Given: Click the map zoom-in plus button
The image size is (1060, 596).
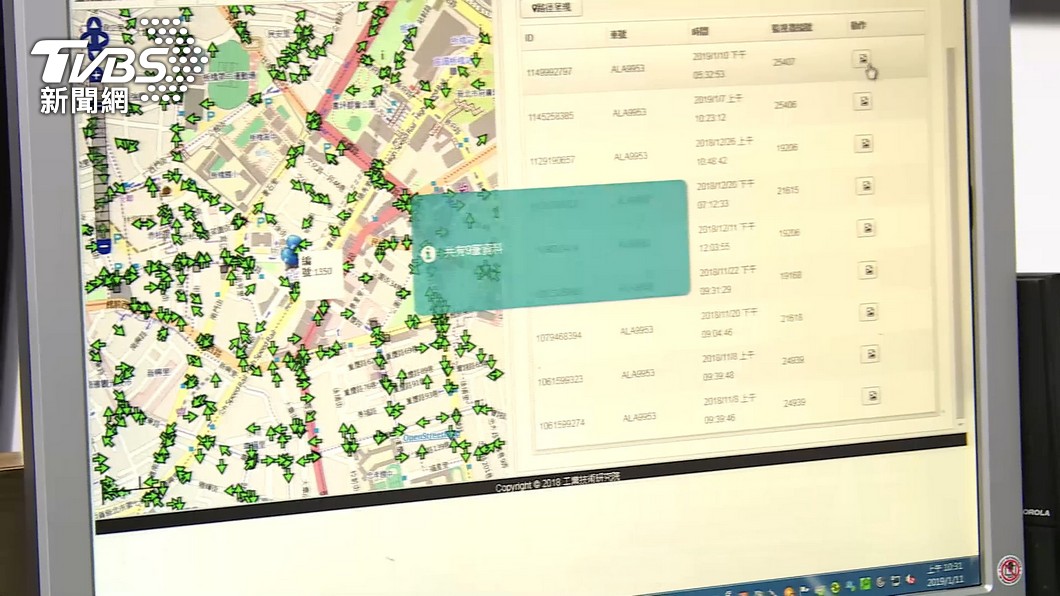Looking at the screenshot, I should (95, 75).
